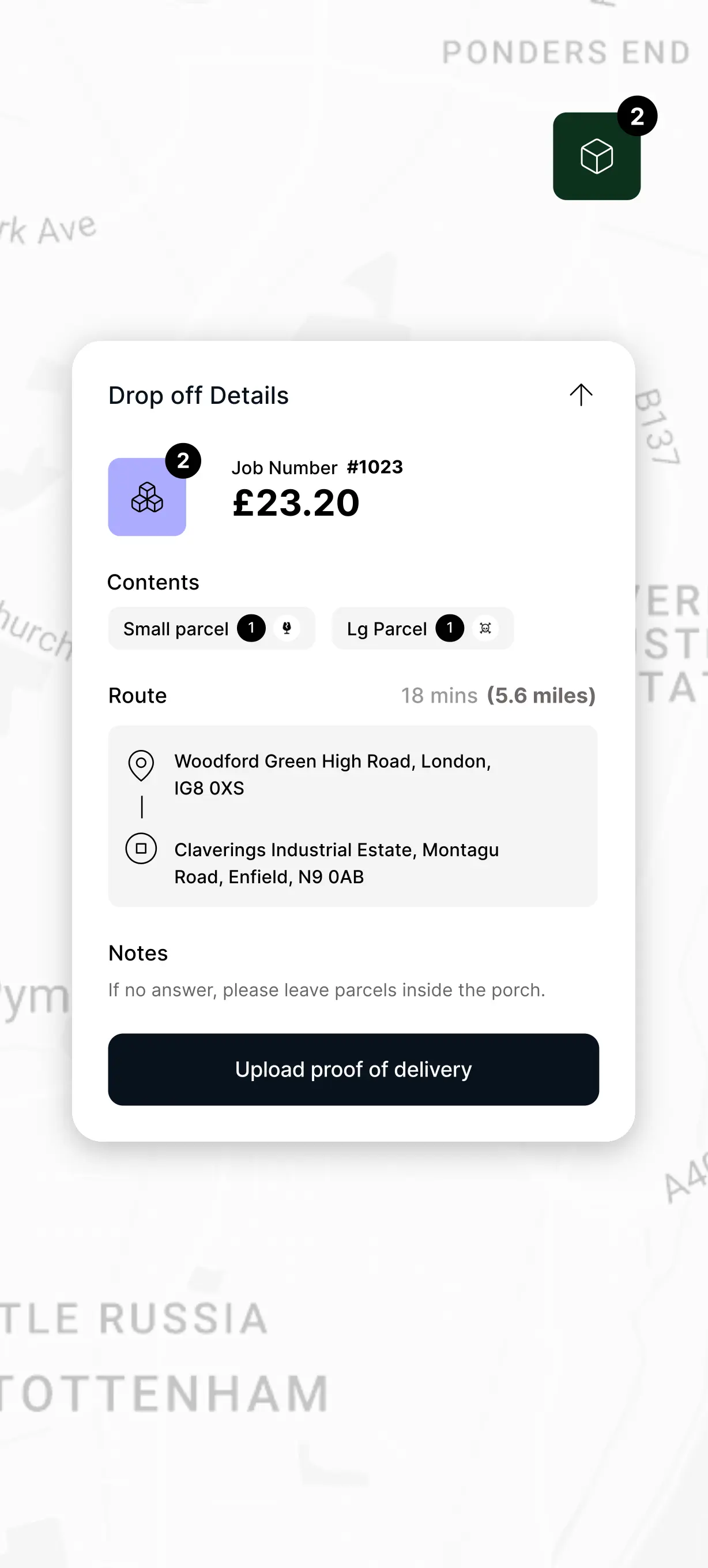Click the count badge on map marker
Screen dimensions: 708x1568
(x=637, y=117)
